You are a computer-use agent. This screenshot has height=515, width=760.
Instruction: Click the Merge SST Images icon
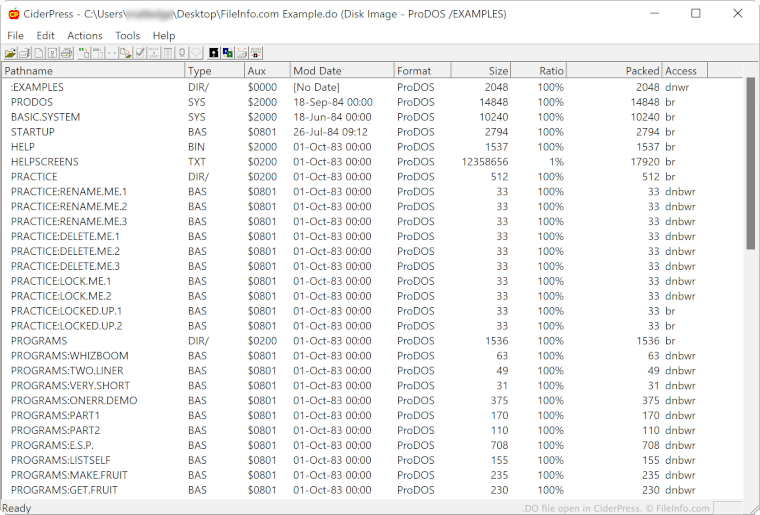click(x=256, y=53)
